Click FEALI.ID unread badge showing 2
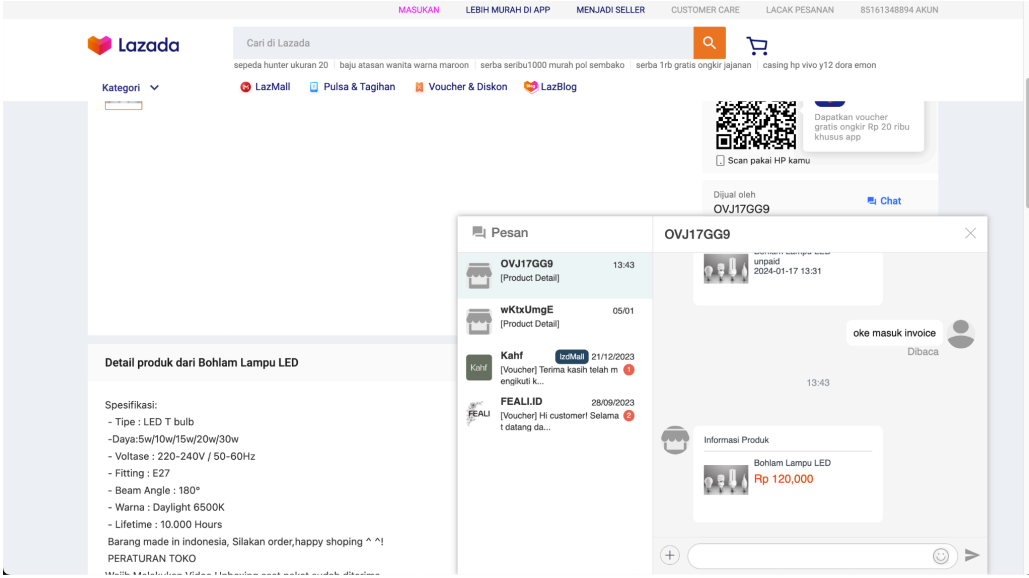This screenshot has width=1029, height=578. (x=629, y=416)
